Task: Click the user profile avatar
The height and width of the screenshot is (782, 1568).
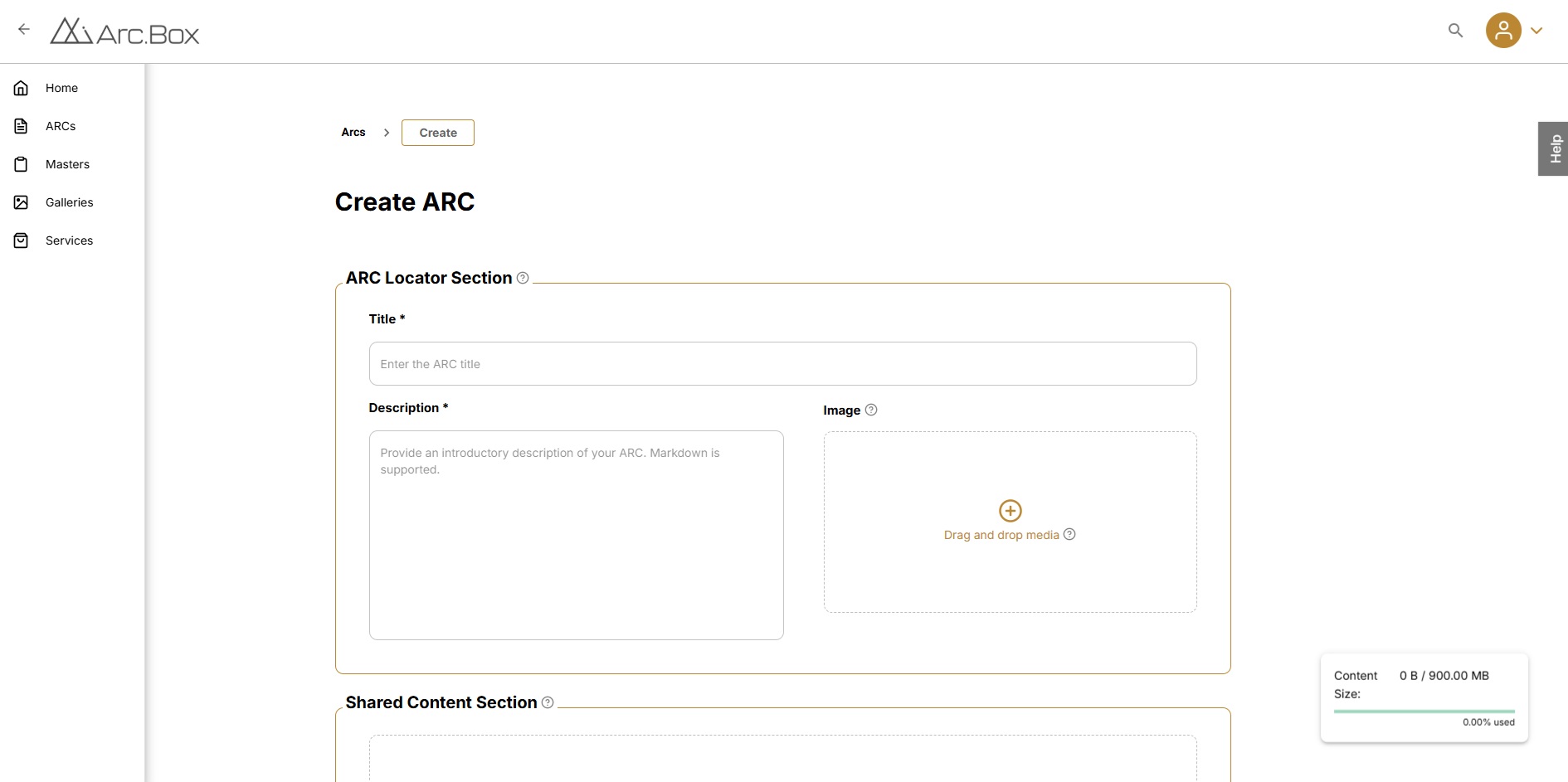Action: coord(1503,31)
